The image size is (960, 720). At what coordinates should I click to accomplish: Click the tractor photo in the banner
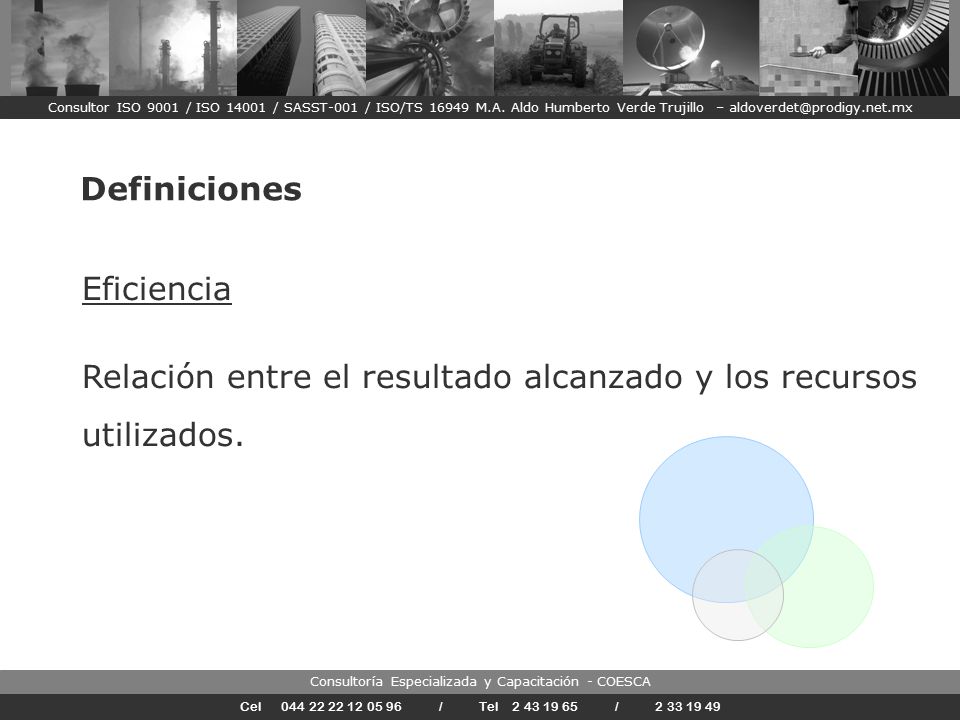558,48
